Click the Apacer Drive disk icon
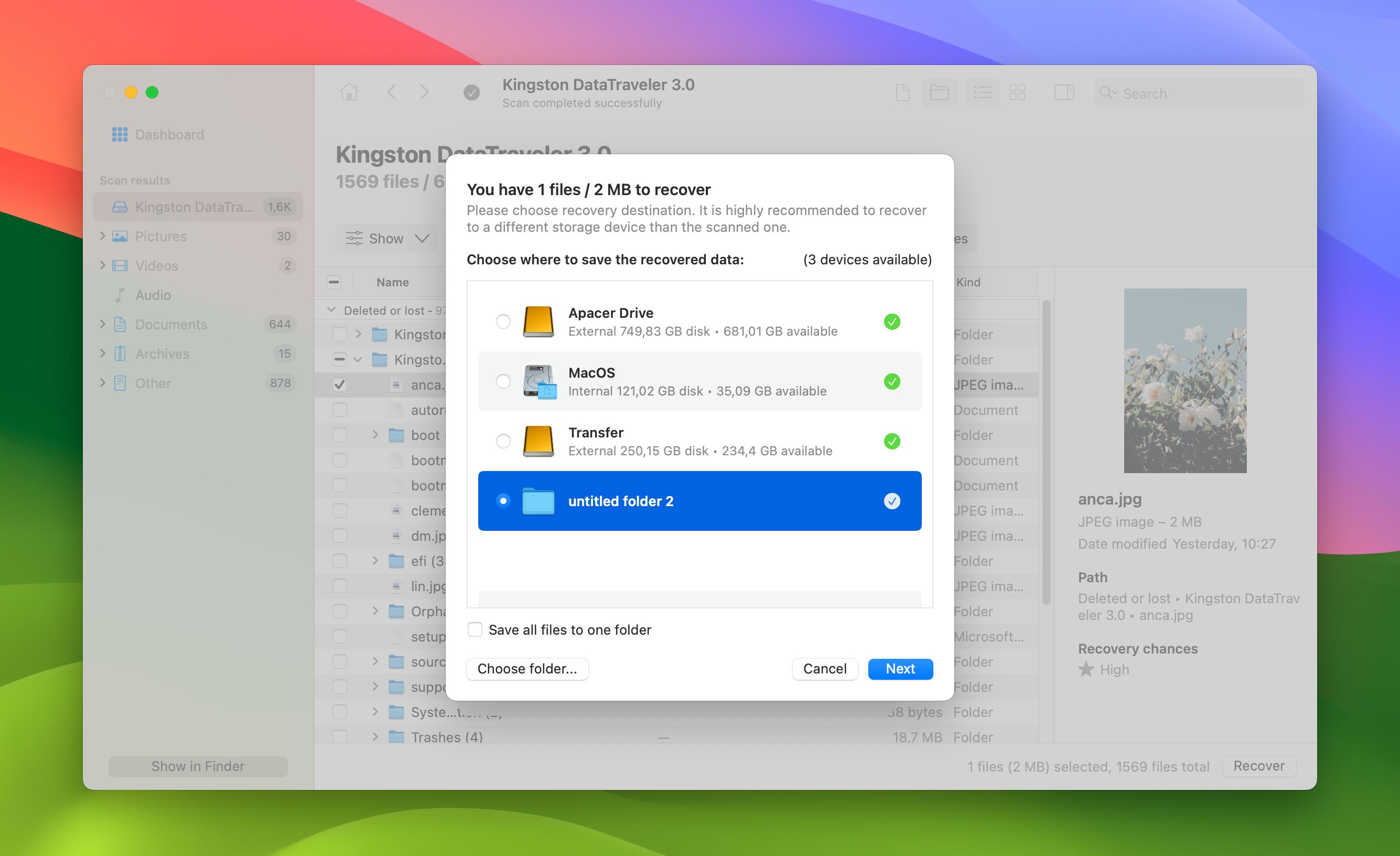 538,322
